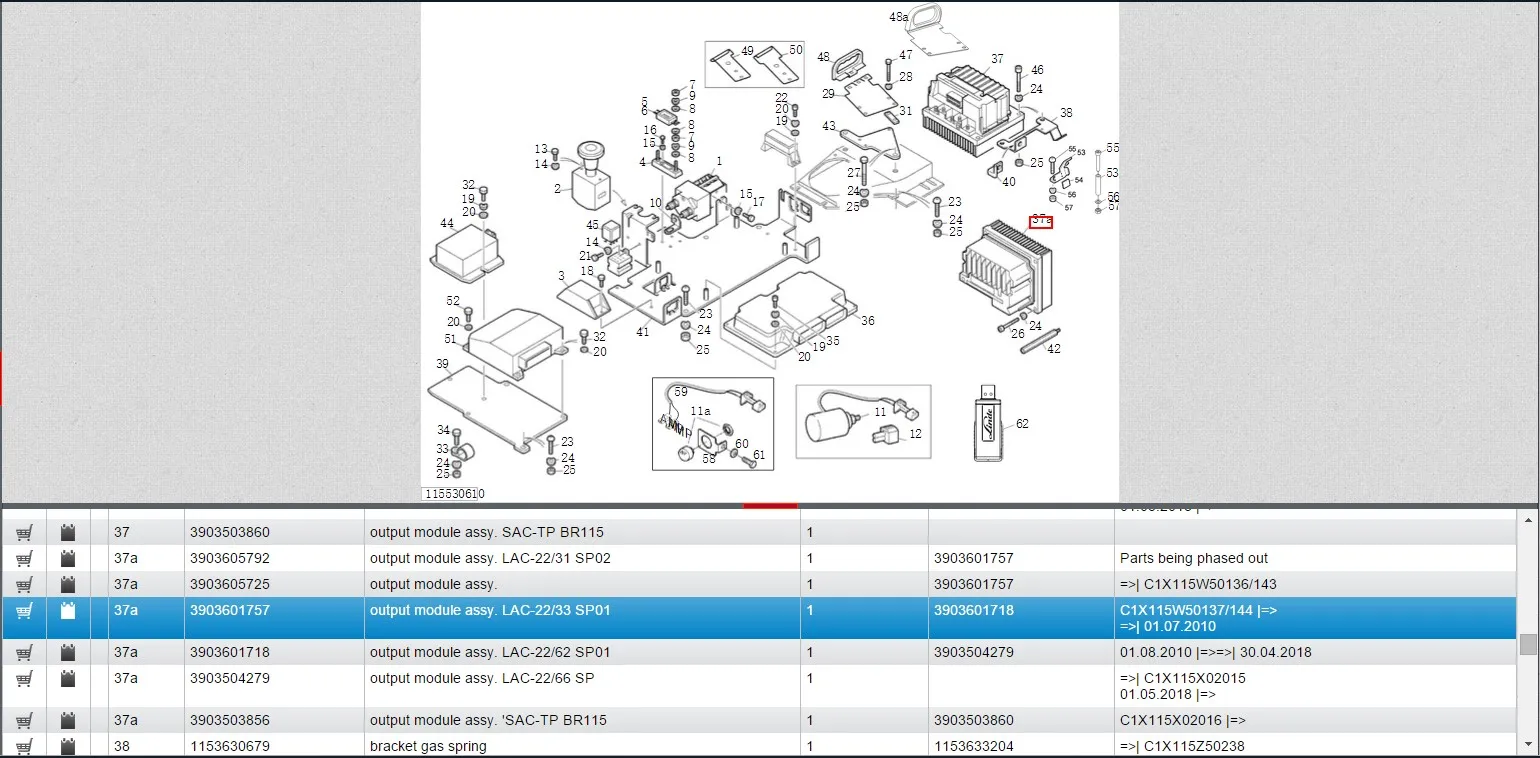The width and height of the screenshot is (1540, 758).
Task: Select callout 43 in the diagram
Action: pyautogui.click(x=829, y=126)
